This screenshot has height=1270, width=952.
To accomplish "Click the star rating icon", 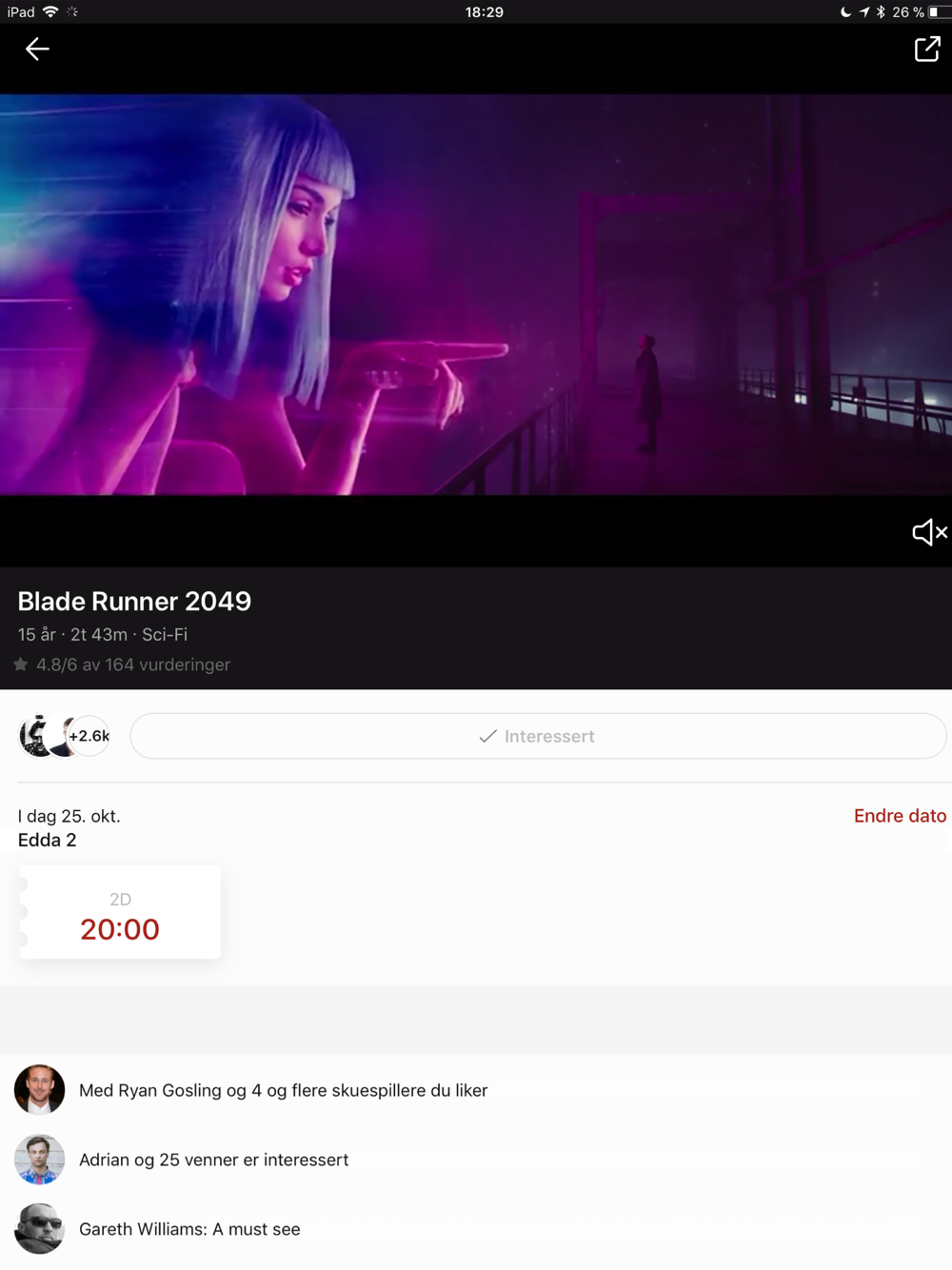I will (21, 665).
